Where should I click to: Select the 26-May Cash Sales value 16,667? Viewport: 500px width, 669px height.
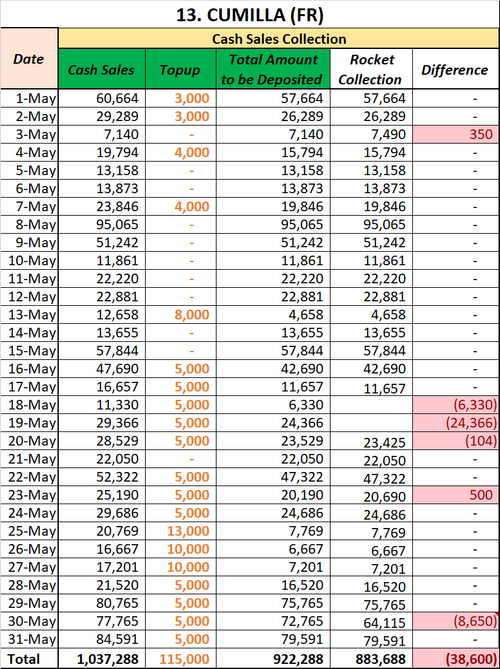[117, 549]
